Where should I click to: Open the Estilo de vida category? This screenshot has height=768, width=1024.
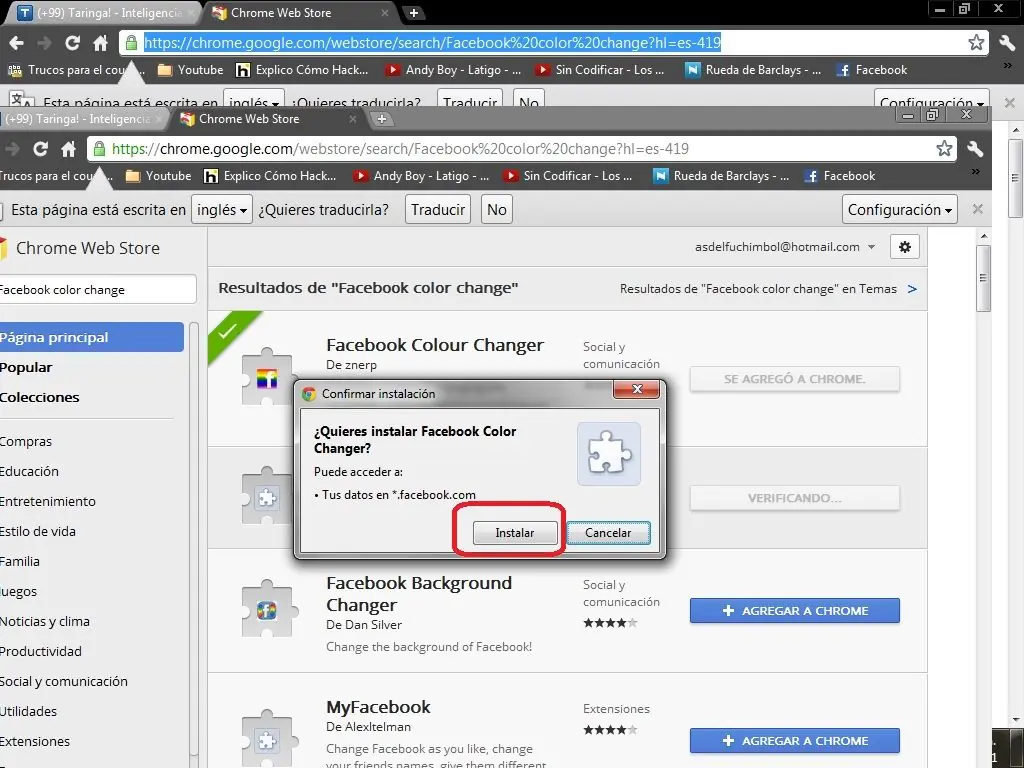[38, 532]
